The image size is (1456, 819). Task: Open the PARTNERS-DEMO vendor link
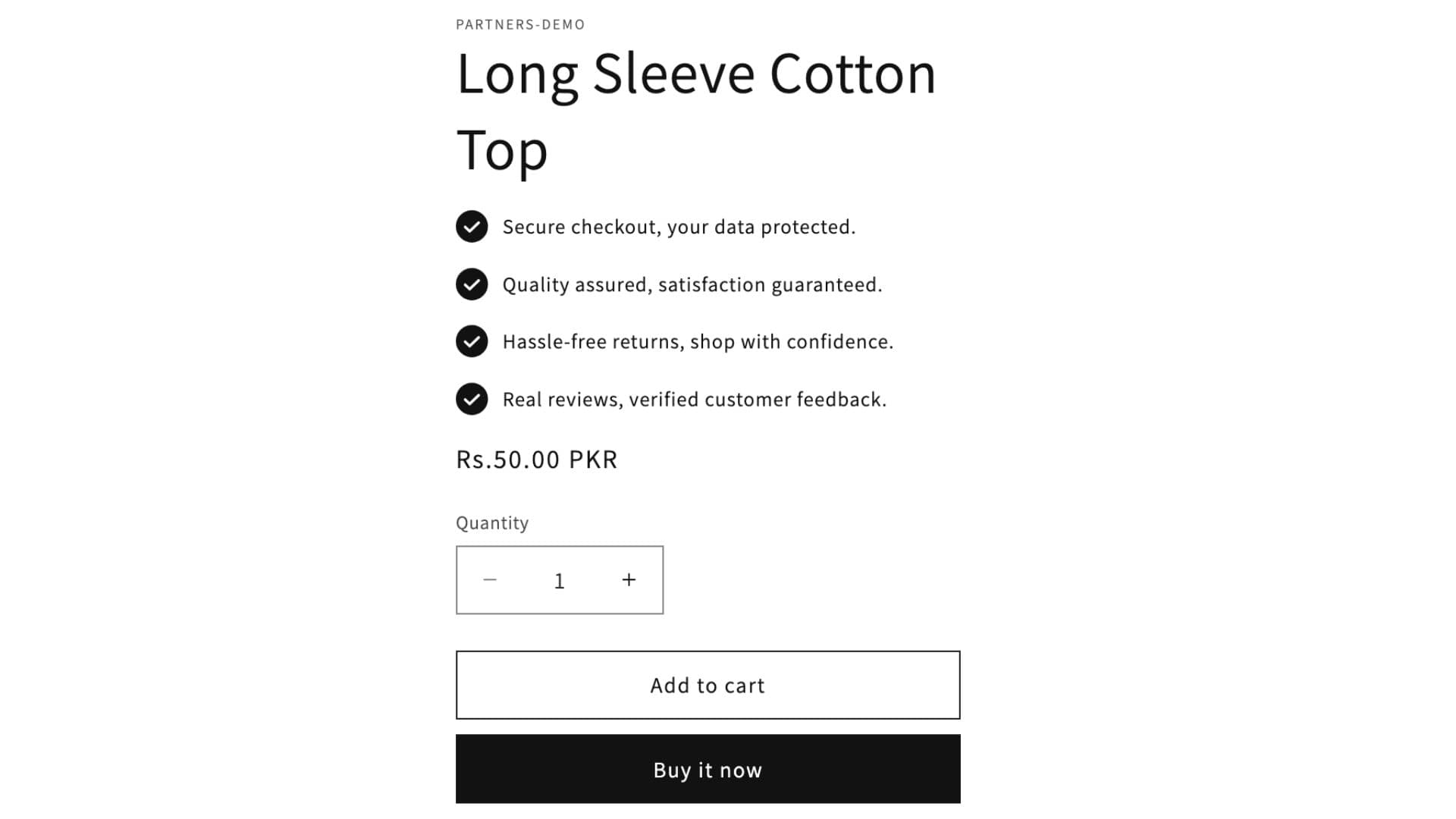pyautogui.click(x=519, y=24)
